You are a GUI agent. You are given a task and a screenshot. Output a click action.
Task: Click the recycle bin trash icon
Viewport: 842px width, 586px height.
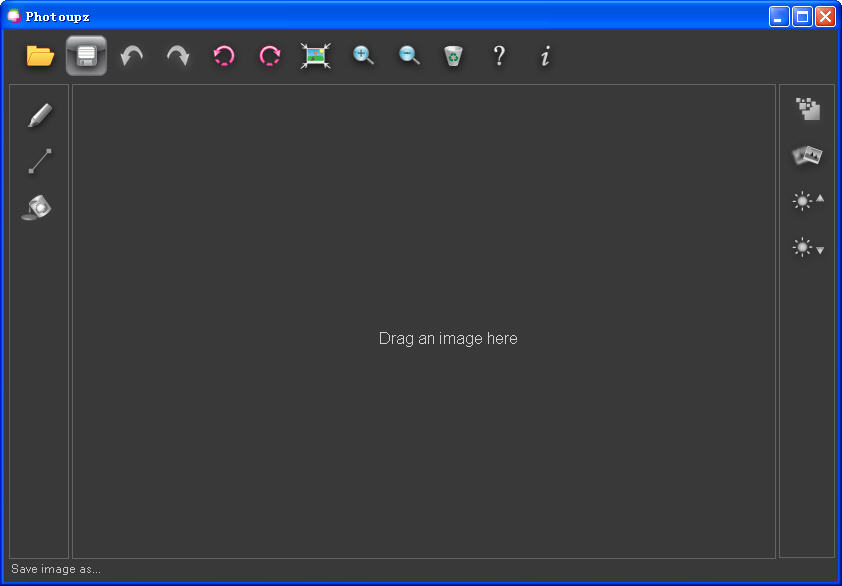(x=454, y=56)
